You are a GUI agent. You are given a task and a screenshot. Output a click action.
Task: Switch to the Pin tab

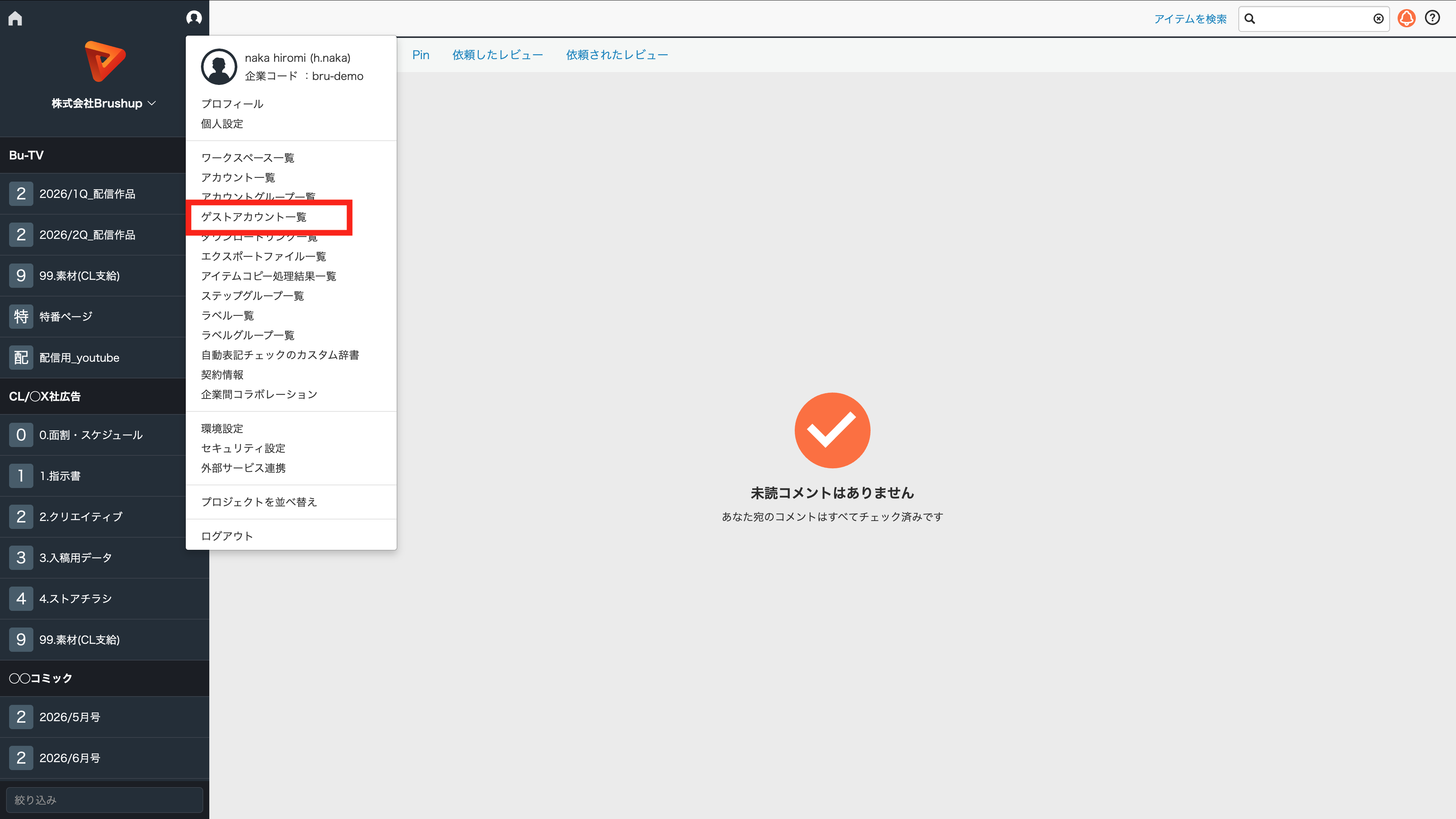(420, 55)
